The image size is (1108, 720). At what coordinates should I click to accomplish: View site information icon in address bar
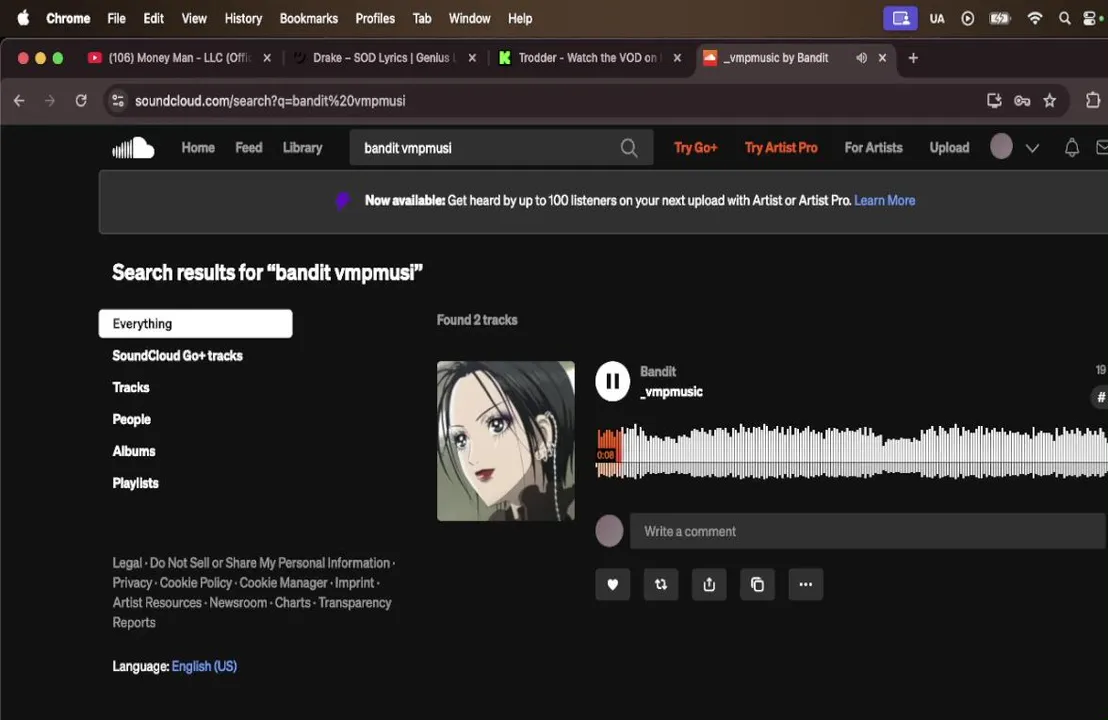tap(118, 101)
